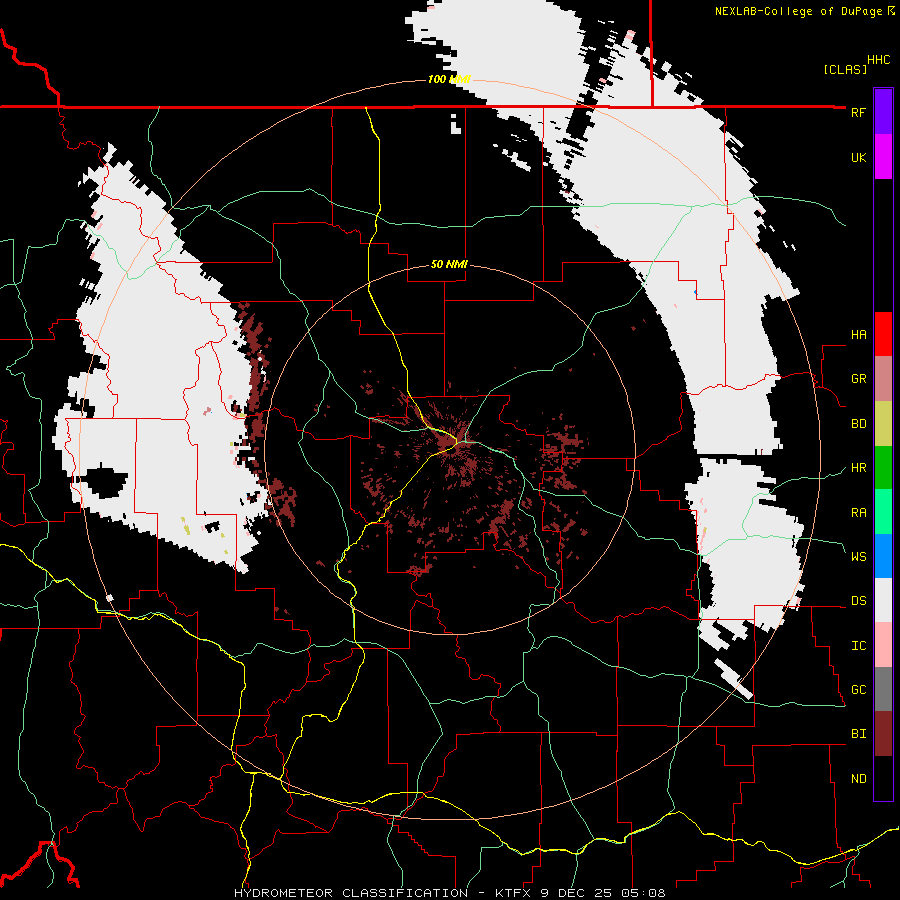Click the BD legend label
This screenshot has height=900, width=900.
pyautogui.click(x=858, y=424)
